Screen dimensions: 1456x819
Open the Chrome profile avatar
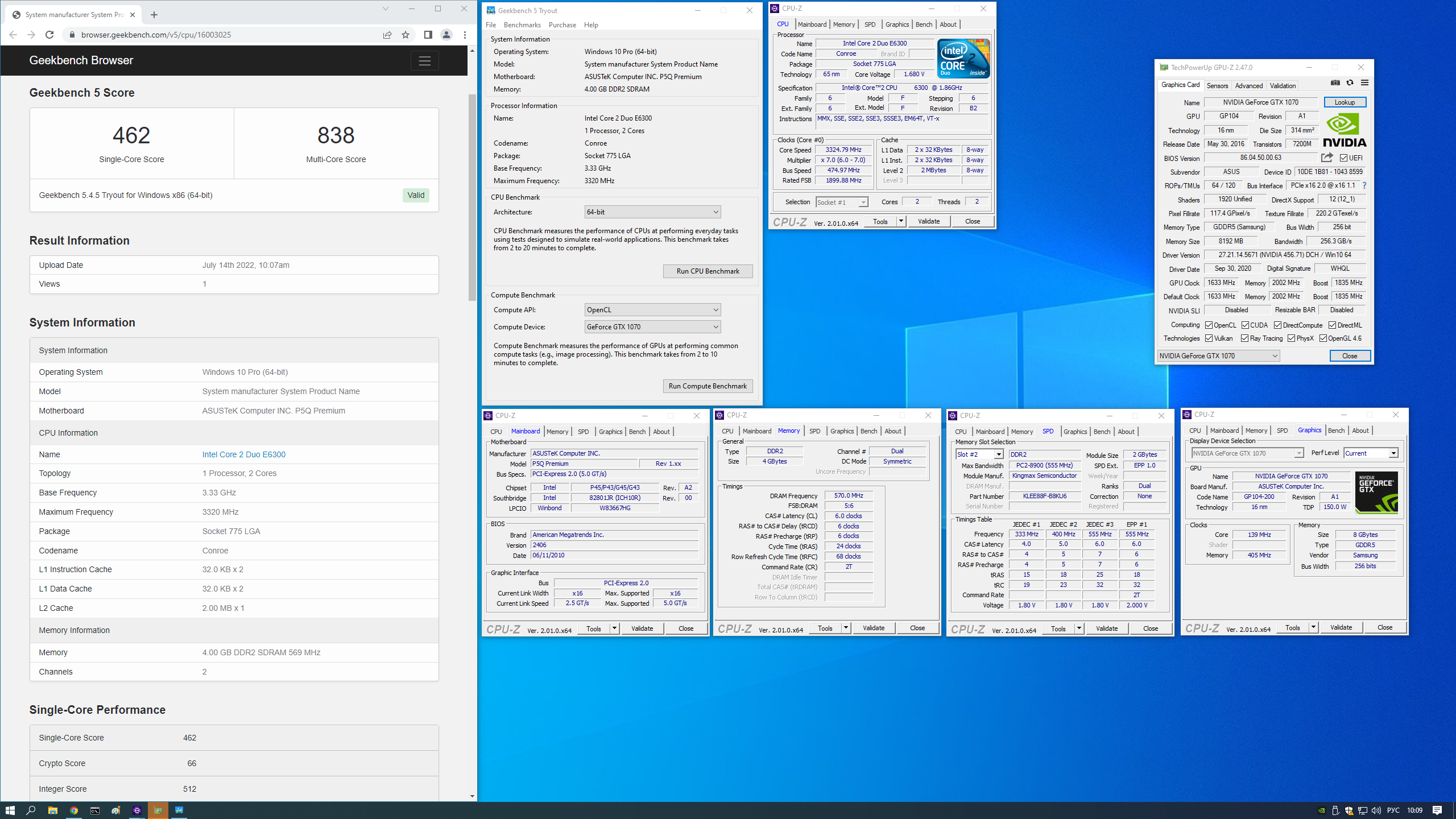coord(446,35)
